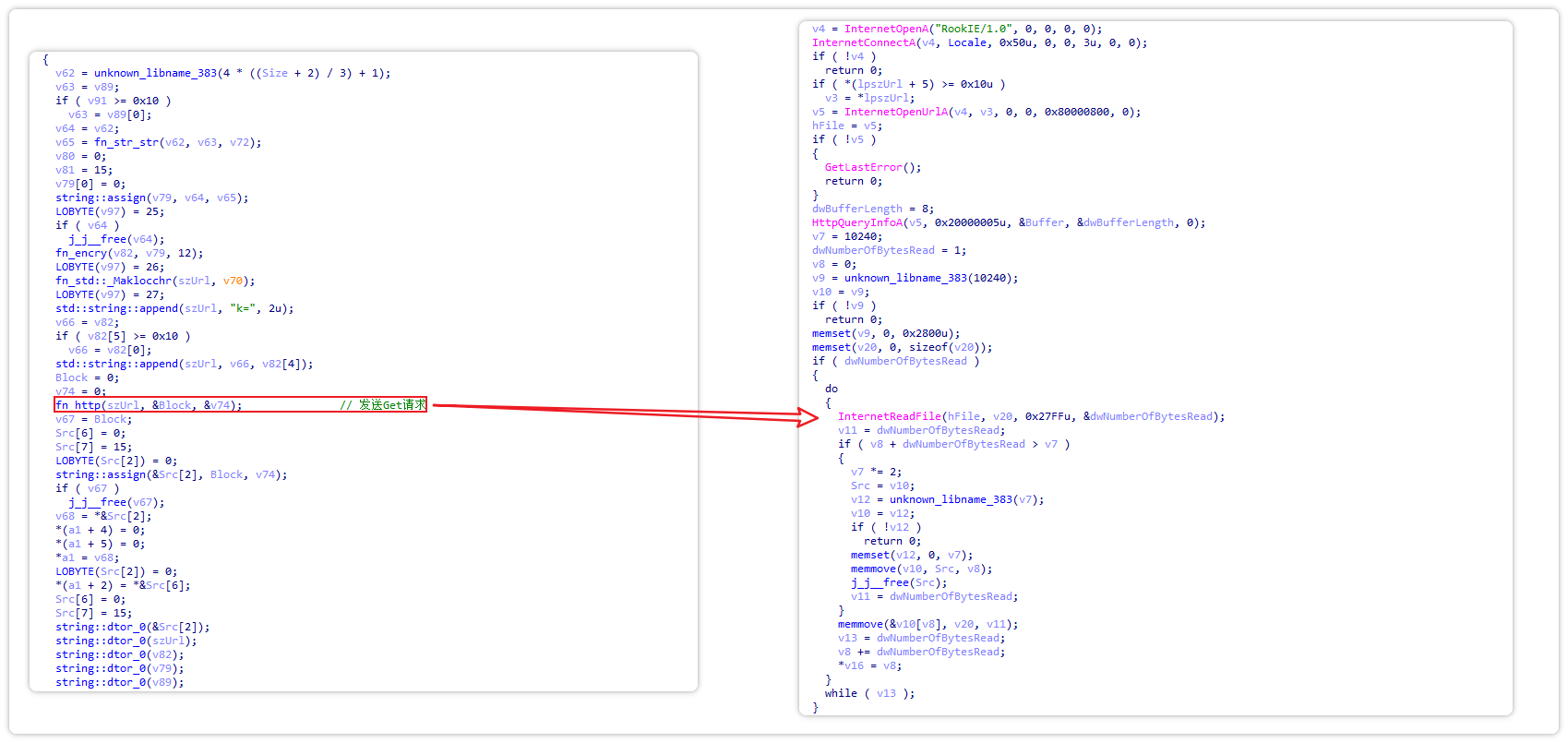Click the '*v16 = v8;' assignment
Viewport: 1568px width, 743px height.
coord(870,665)
